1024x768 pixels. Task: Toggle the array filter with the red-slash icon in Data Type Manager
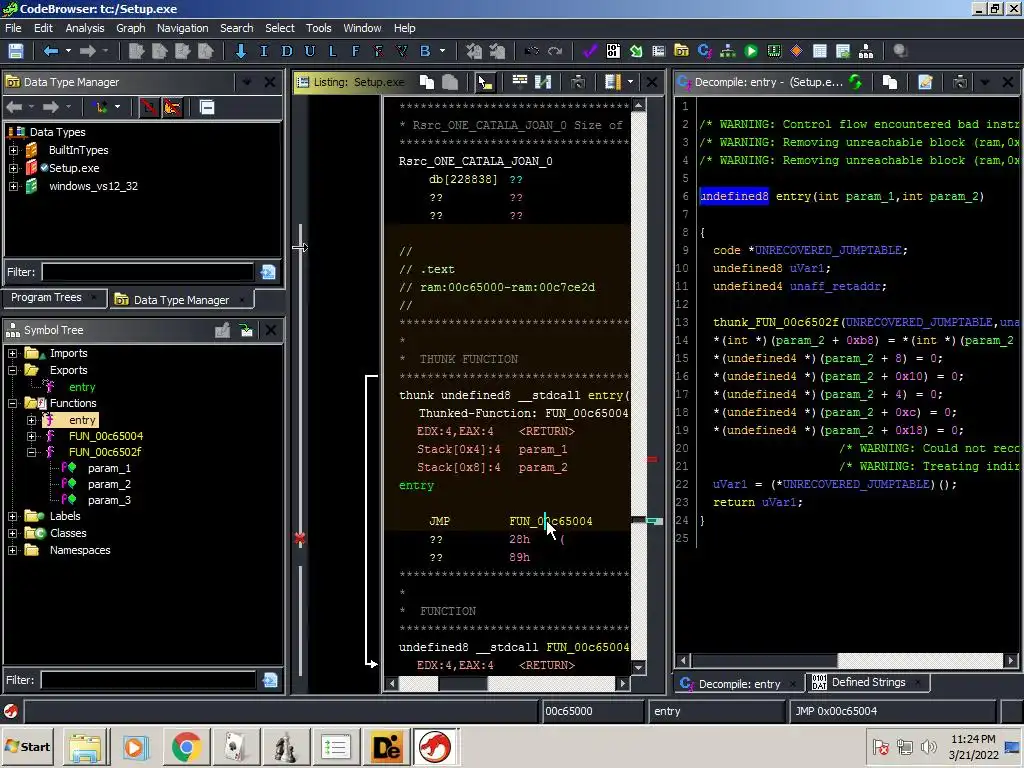click(x=149, y=107)
